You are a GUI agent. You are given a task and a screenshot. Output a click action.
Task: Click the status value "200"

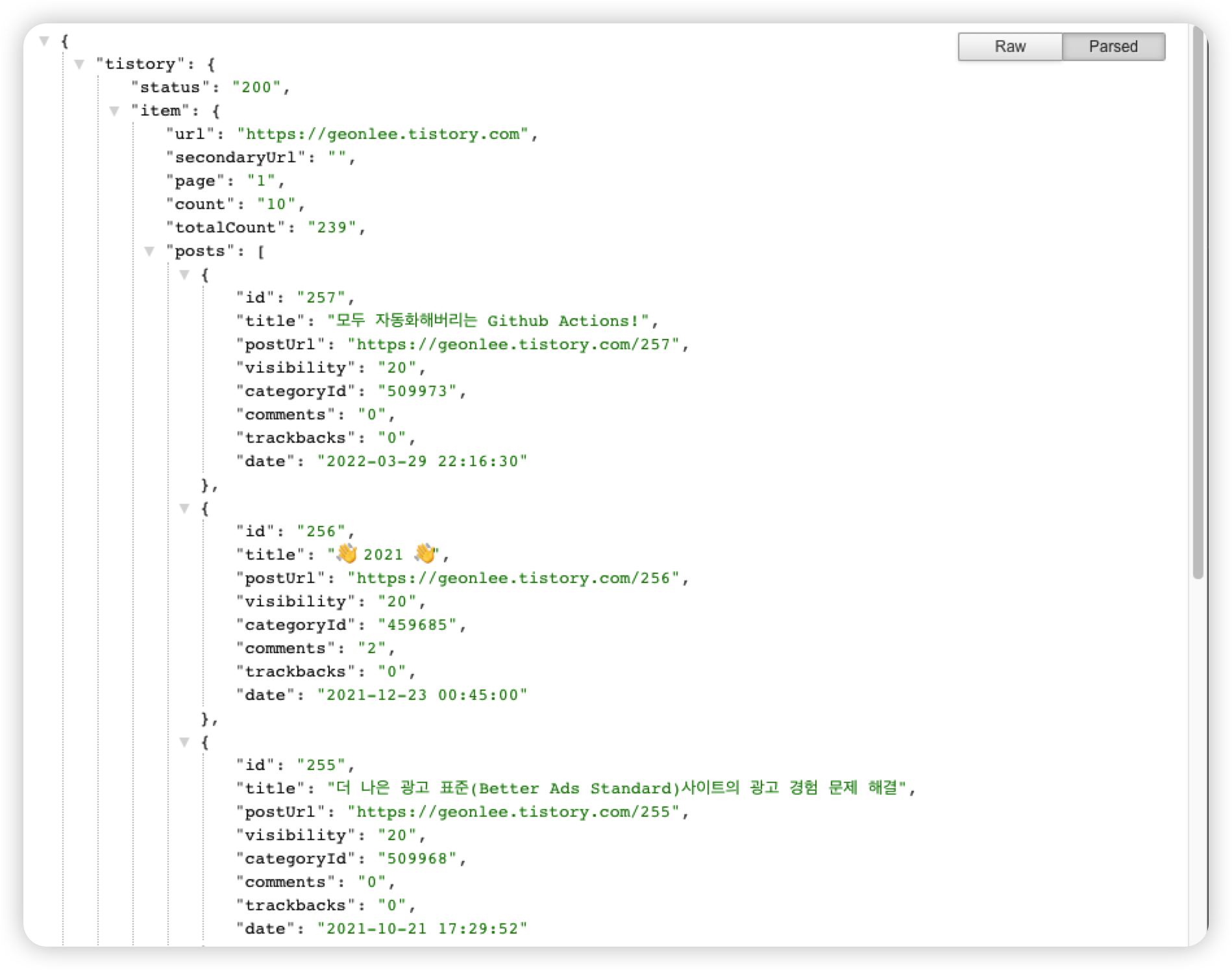(256, 88)
